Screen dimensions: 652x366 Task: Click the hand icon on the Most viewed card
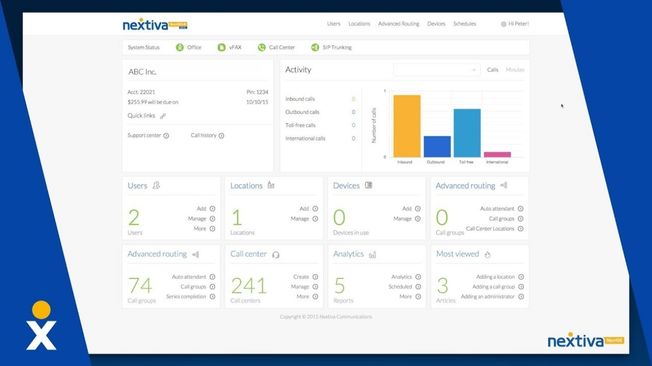click(x=487, y=255)
